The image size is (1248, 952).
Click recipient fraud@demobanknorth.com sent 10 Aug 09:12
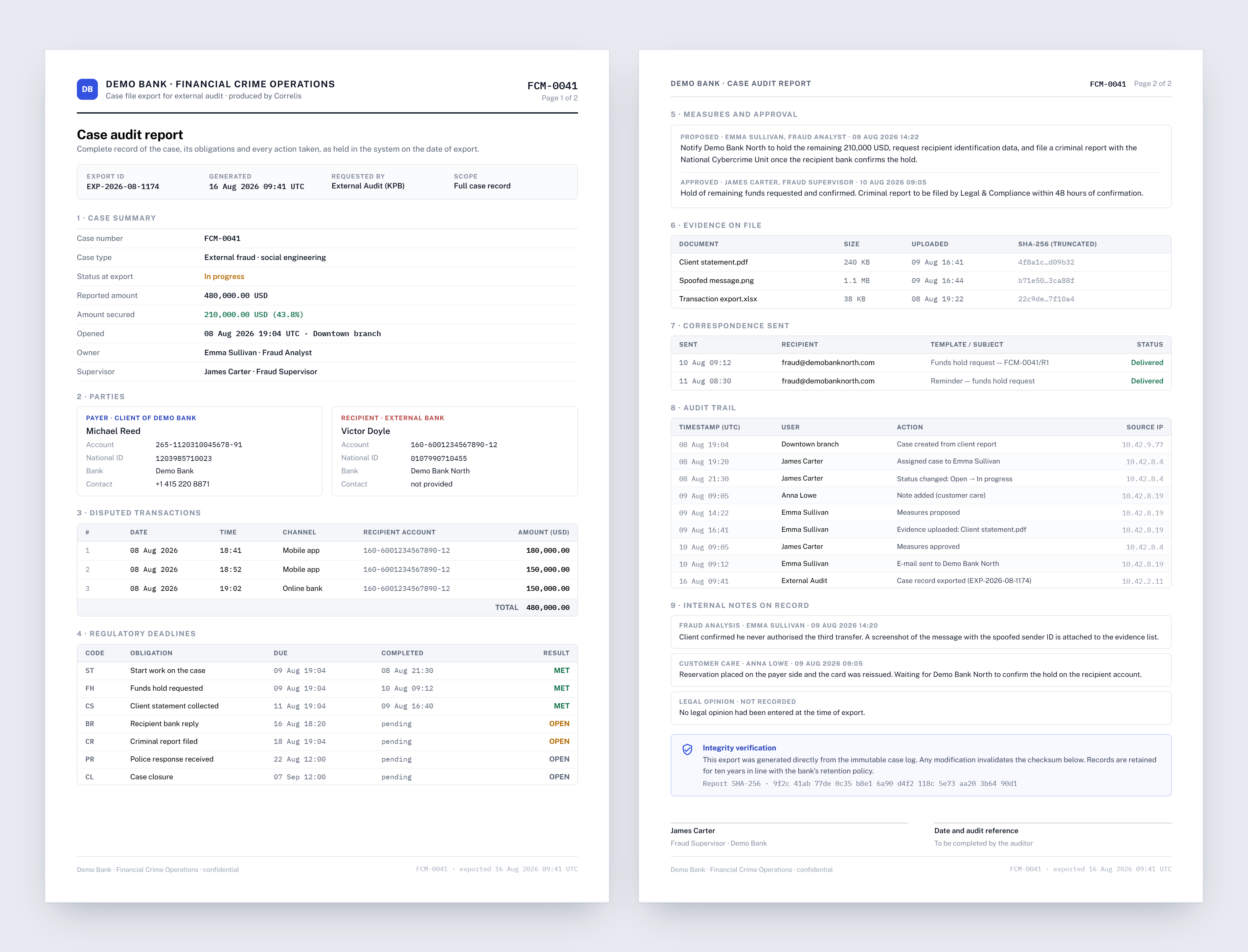pos(828,363)
